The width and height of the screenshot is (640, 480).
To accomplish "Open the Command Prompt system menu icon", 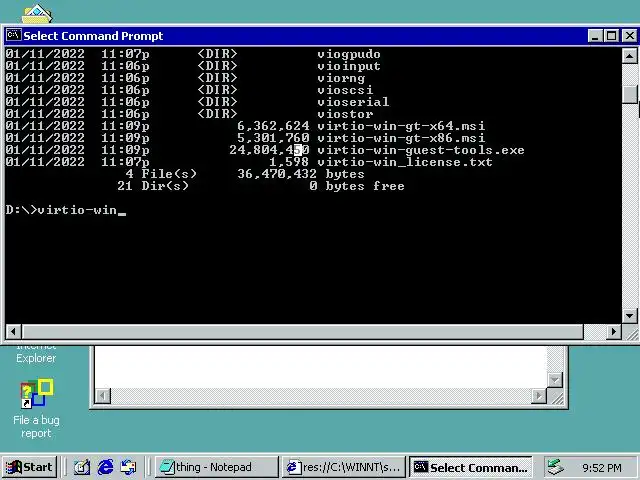I will [13, 36].
